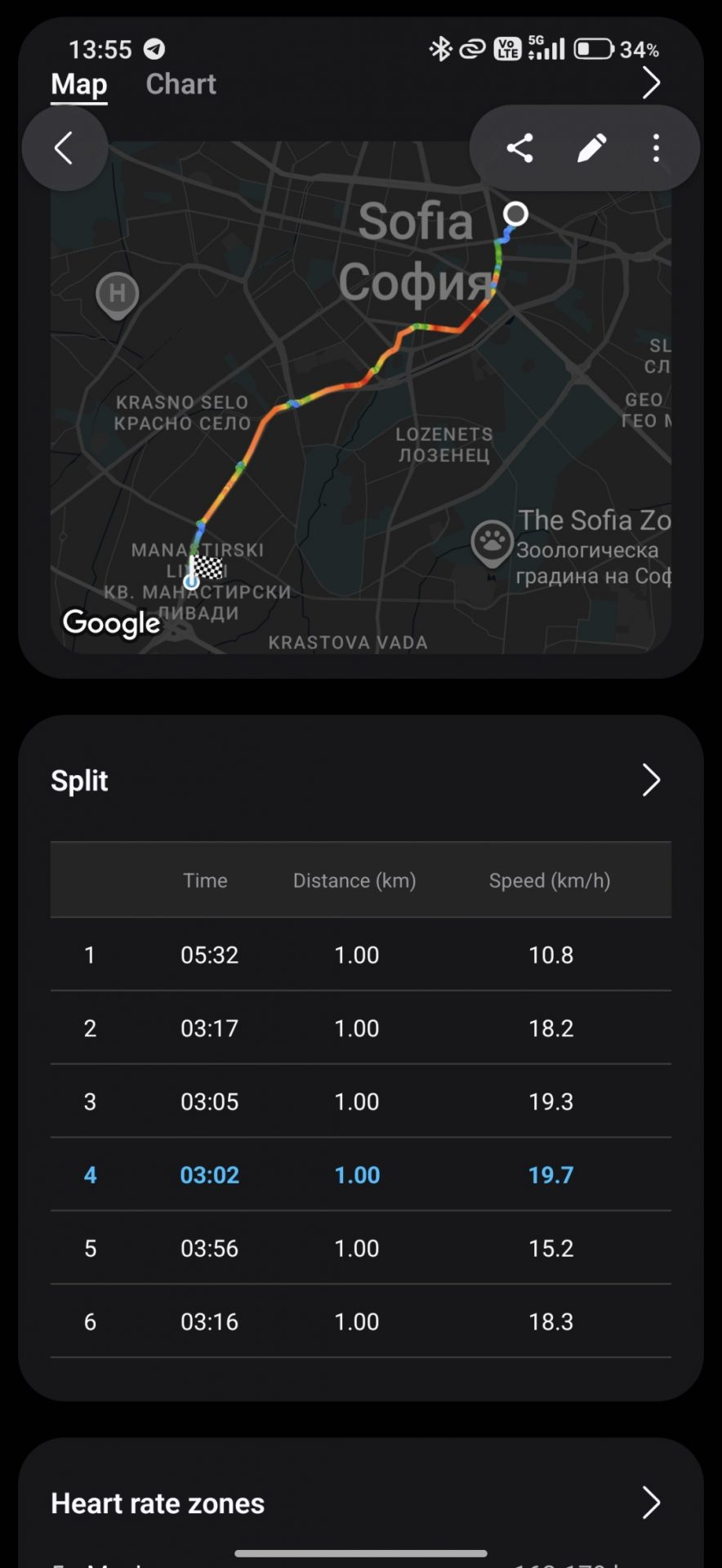Viewport: 722px width, 1568px height.
Task: Tap the back arrow button
Action: [x=65, y=149]
